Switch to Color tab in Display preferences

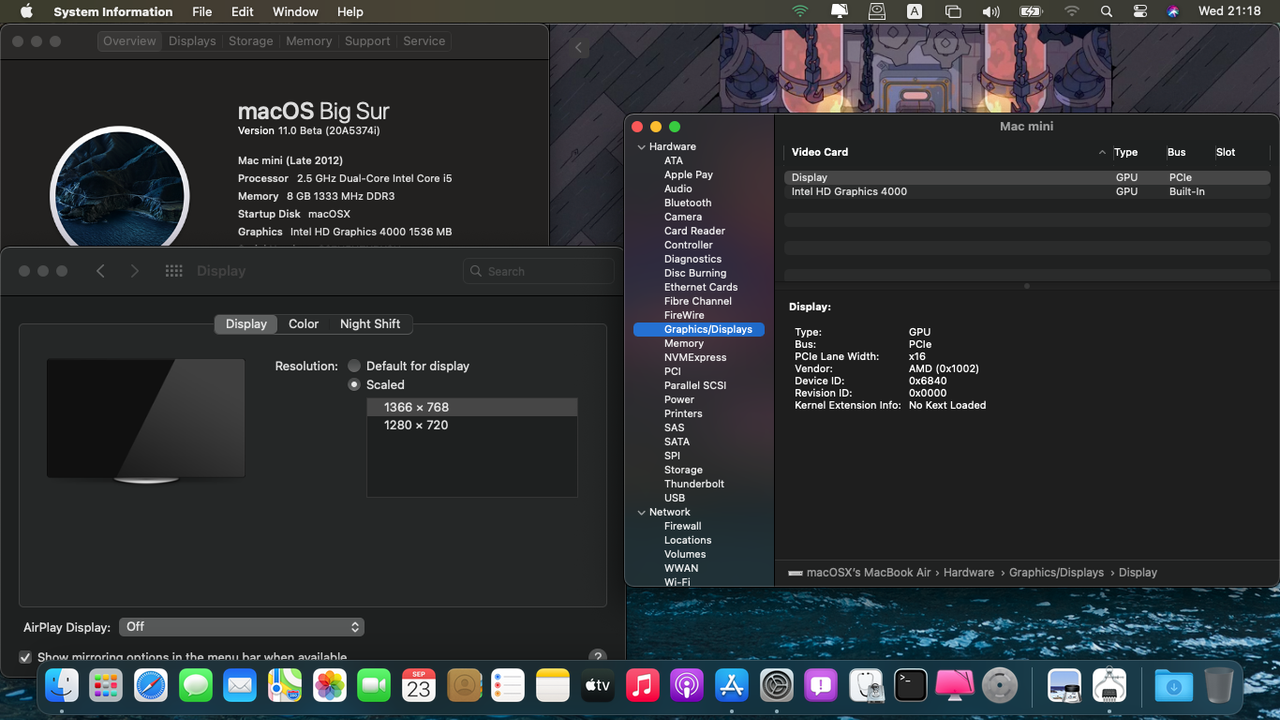tap(303, 324)
